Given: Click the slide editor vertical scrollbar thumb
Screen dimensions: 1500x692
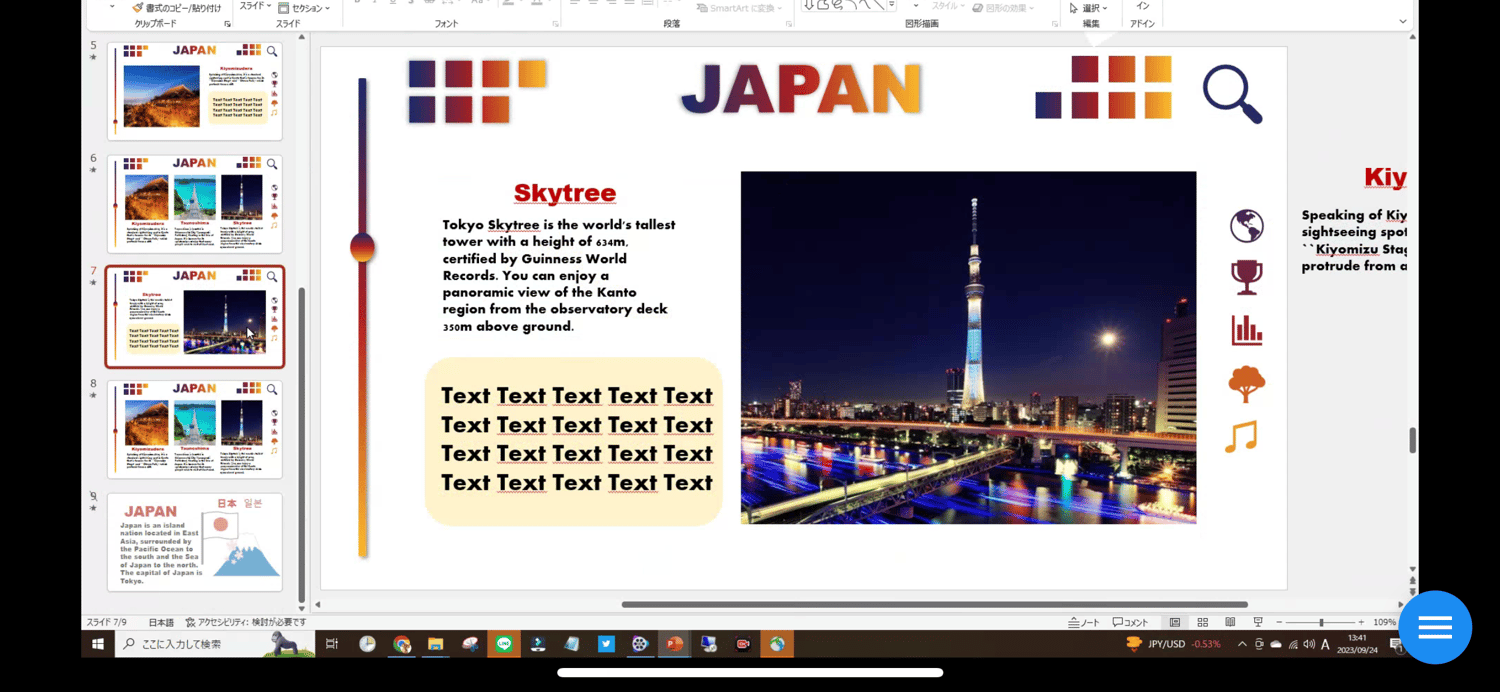Looking at the screenshot, I should 1412,440.
